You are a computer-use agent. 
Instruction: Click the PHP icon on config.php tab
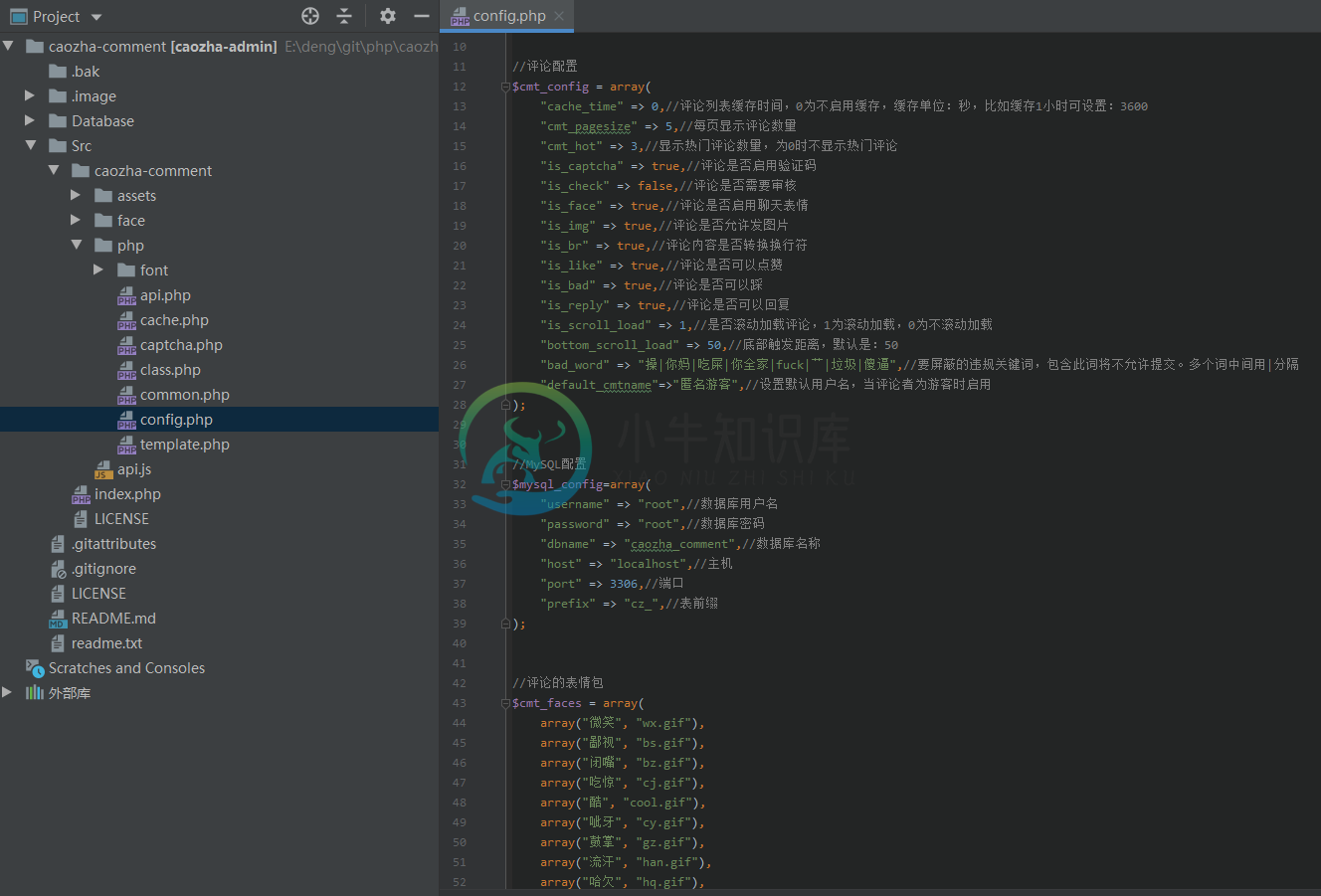tap(460, 17)
